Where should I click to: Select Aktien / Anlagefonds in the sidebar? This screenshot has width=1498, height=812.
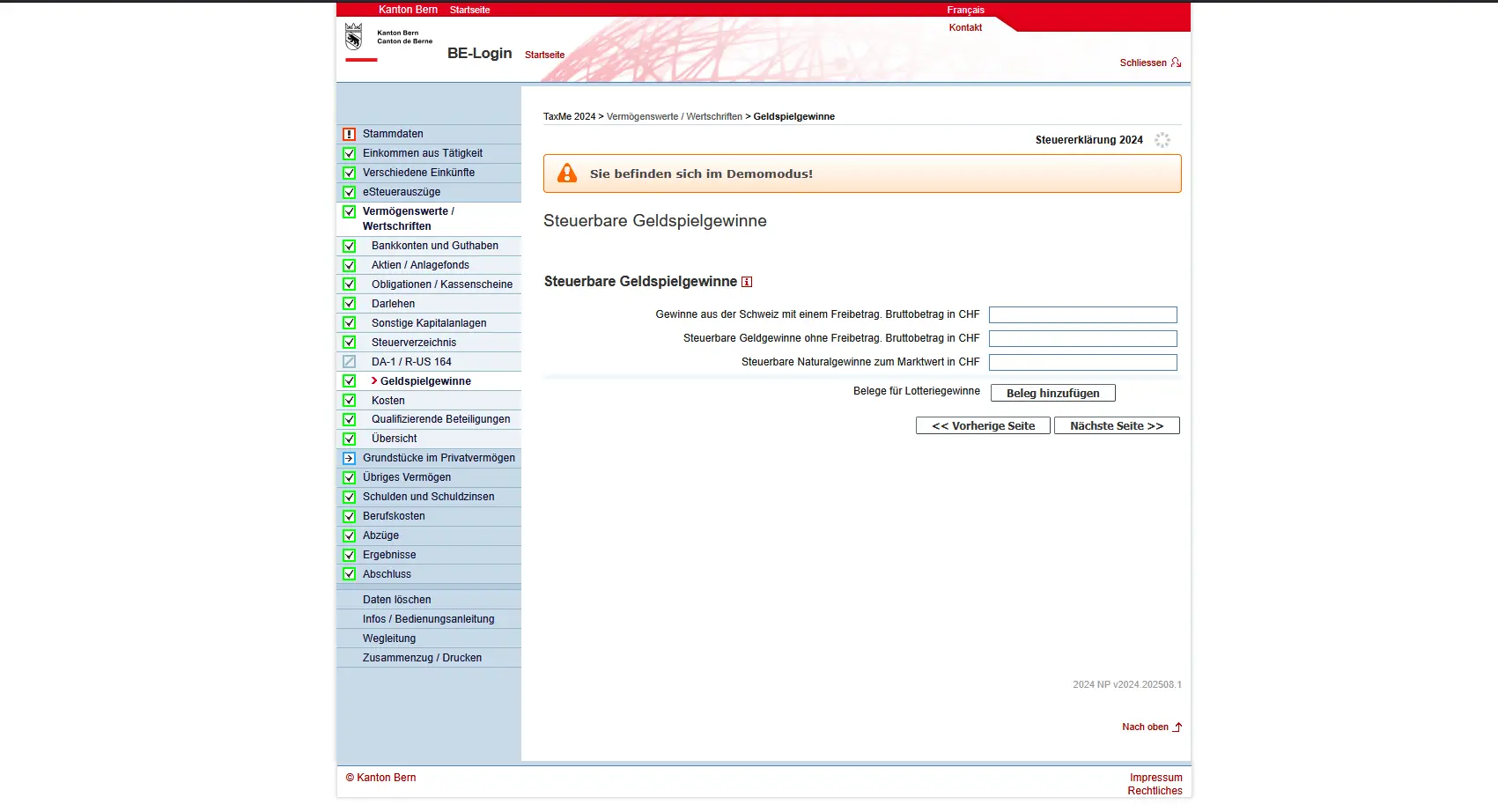(420, 265)
